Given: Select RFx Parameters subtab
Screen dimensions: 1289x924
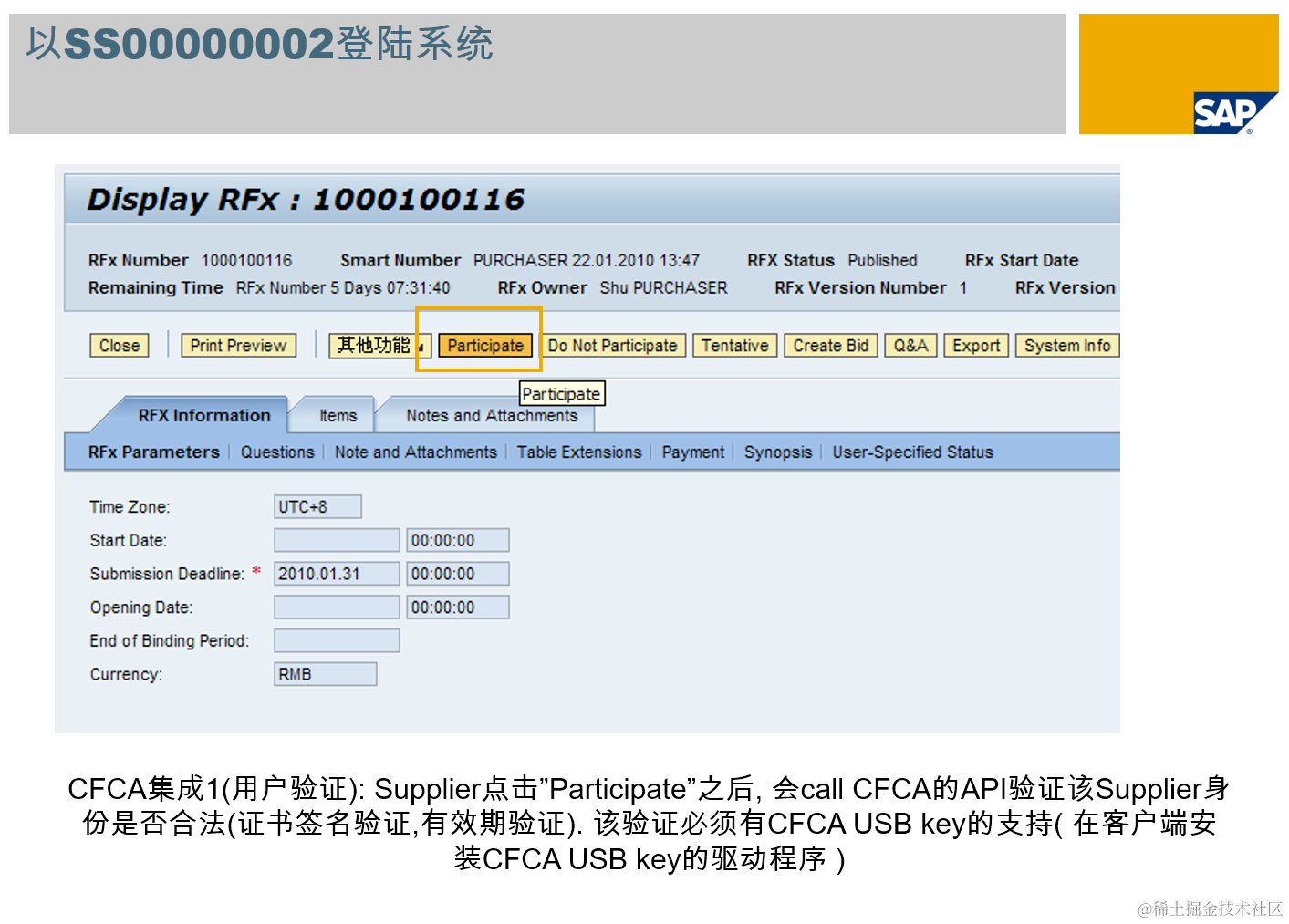Looking at the screenshot, I should (x=153, y=452).
